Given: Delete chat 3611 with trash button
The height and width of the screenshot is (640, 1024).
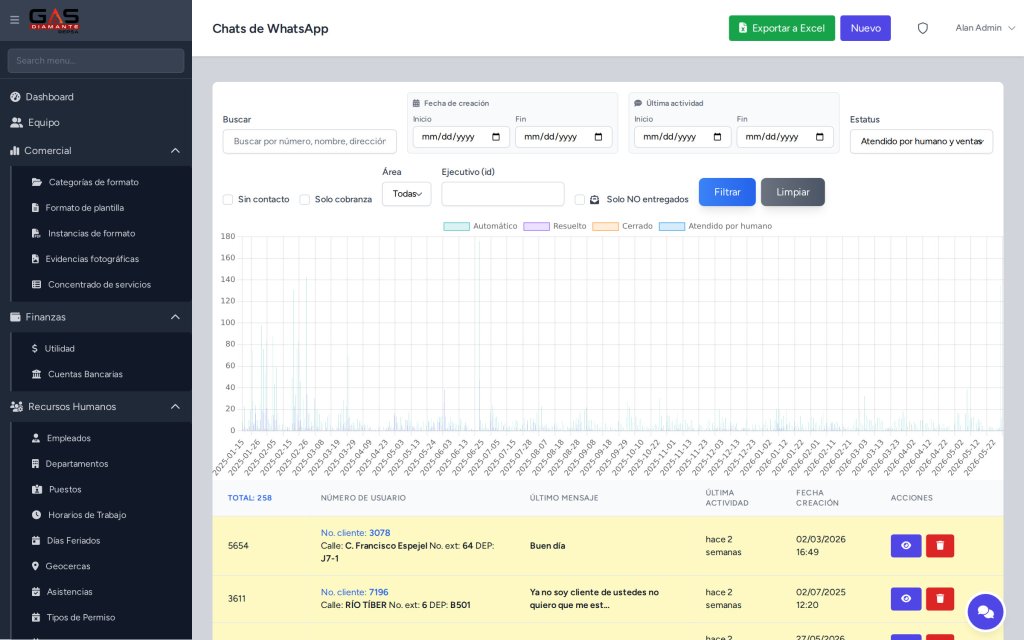Looking at the screenshot, I should [940, 598].
